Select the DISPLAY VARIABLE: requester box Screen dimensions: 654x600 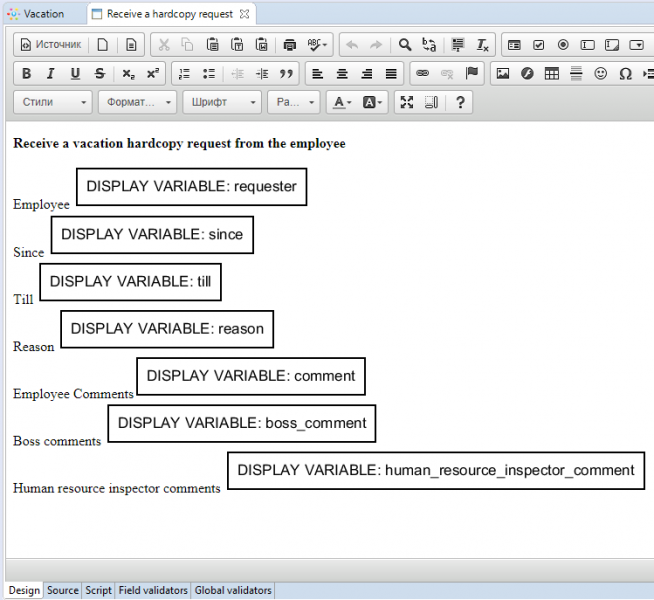tap(191, 187)
